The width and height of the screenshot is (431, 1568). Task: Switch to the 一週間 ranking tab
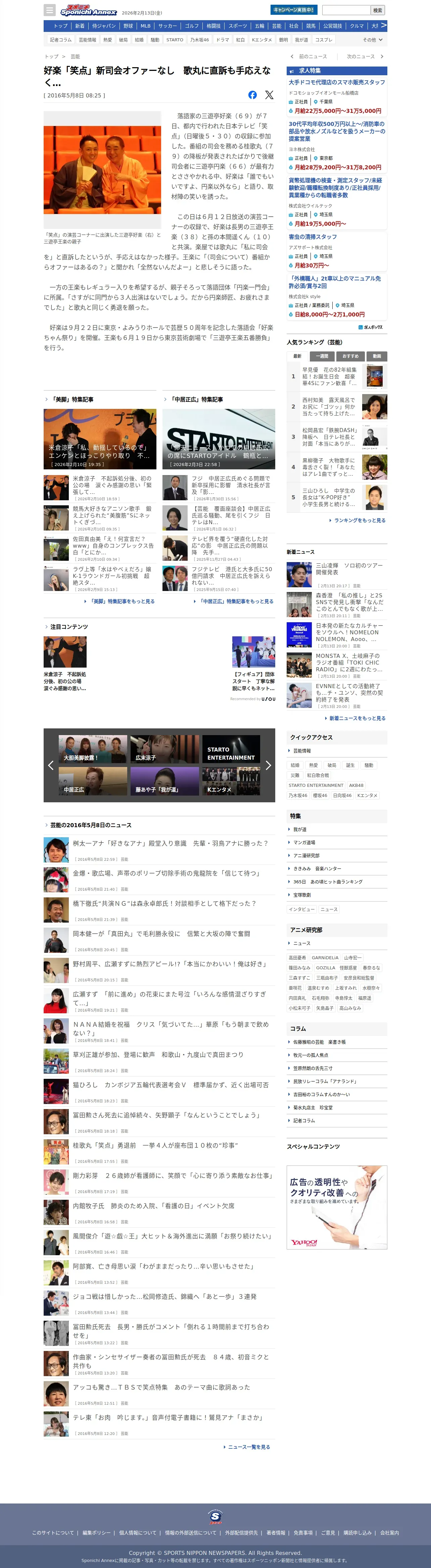pyautogui.click(x=322, y=356)
